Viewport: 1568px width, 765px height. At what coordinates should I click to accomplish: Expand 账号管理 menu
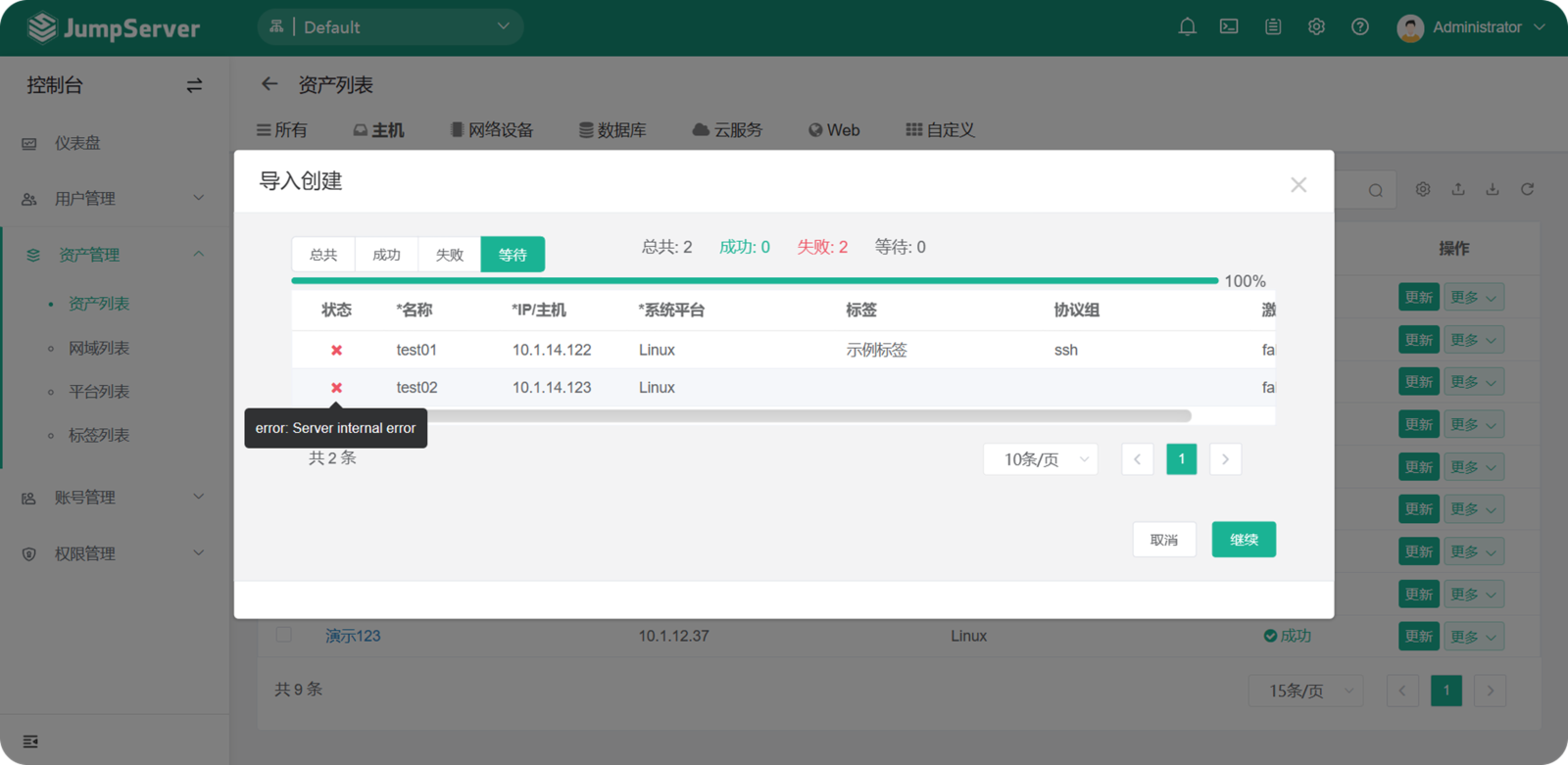pyautogui.click(x=115, y=498)
